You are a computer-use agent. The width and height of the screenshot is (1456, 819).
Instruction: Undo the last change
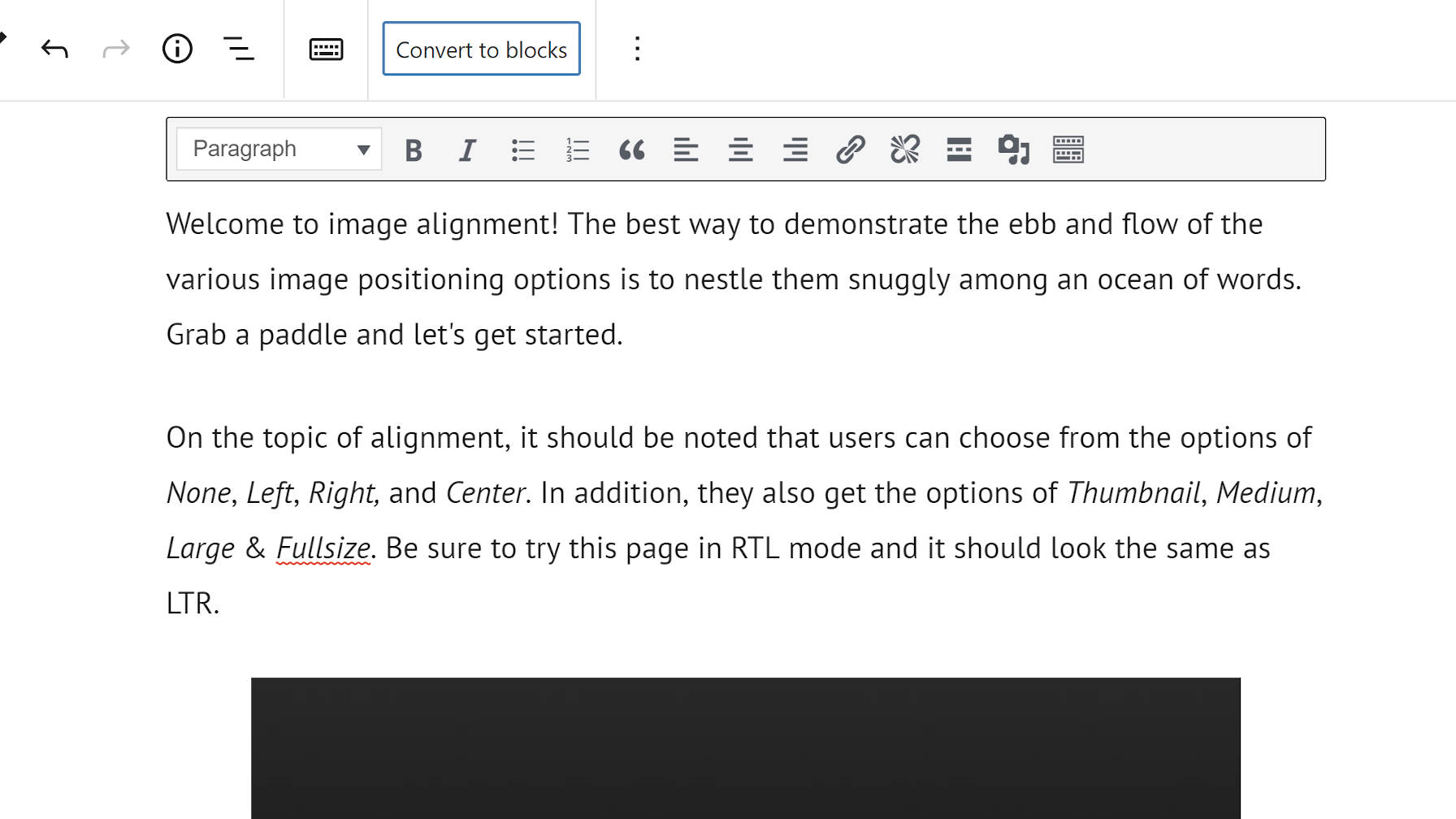point(54,49)
